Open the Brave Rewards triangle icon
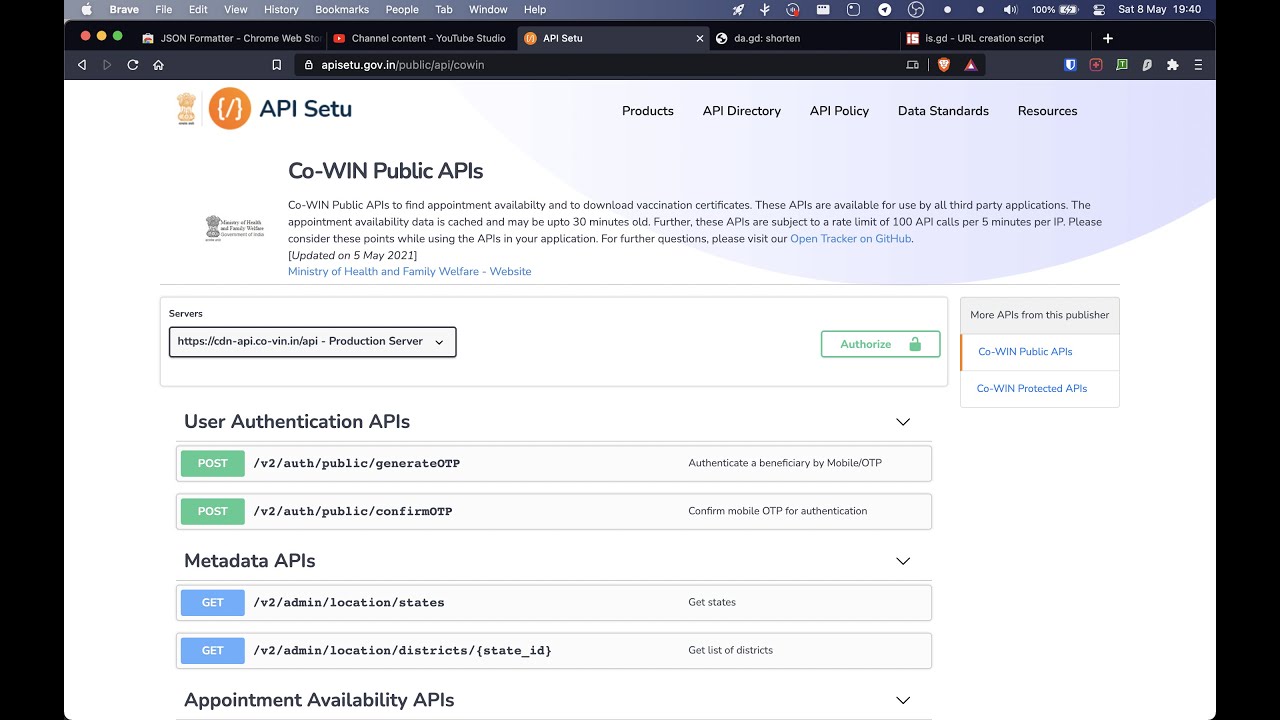 pos(970,65)
